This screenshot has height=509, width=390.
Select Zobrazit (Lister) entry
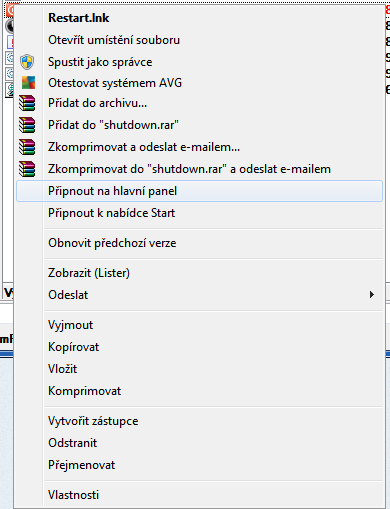200,273
